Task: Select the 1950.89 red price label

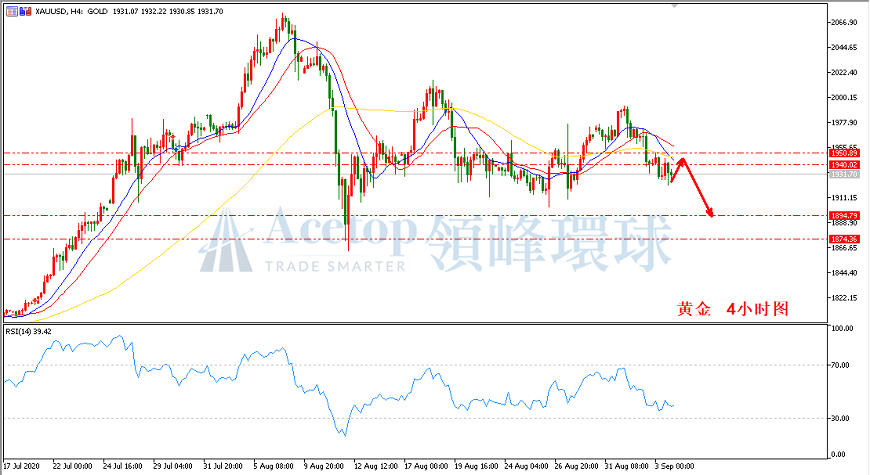Action: click(x=844, y=153)
